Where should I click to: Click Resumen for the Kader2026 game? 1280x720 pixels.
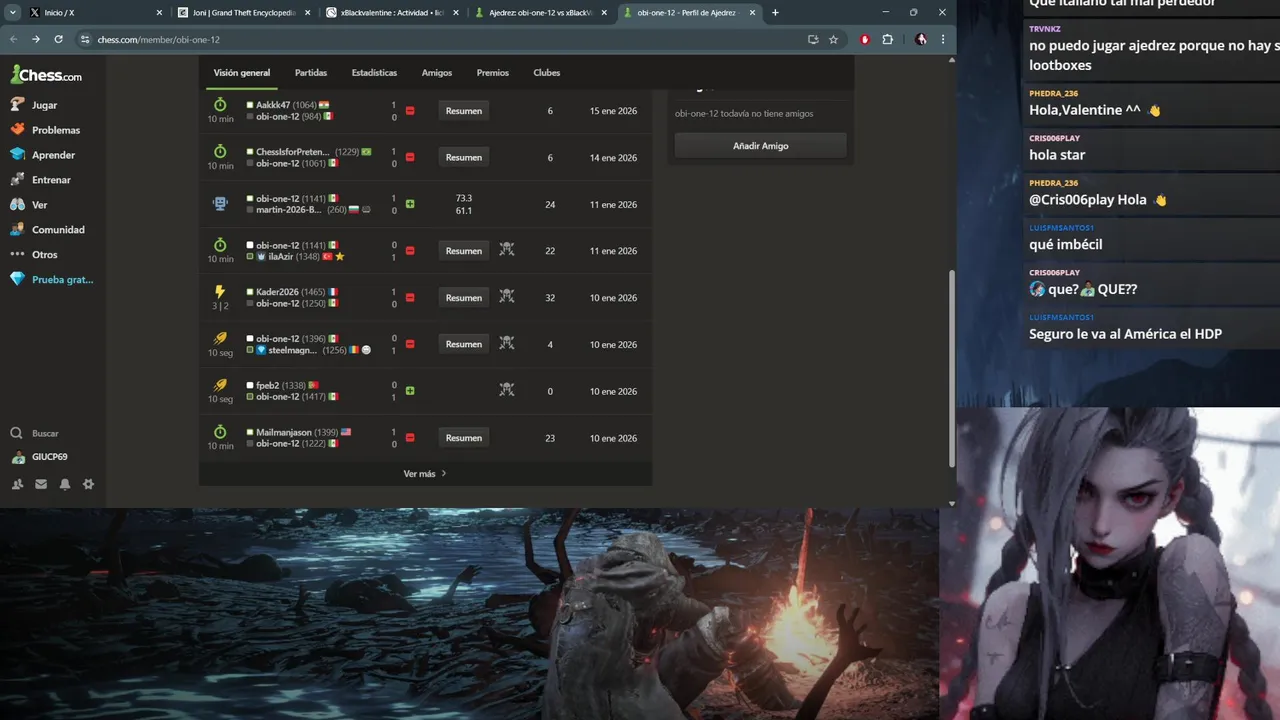(464, 297)
